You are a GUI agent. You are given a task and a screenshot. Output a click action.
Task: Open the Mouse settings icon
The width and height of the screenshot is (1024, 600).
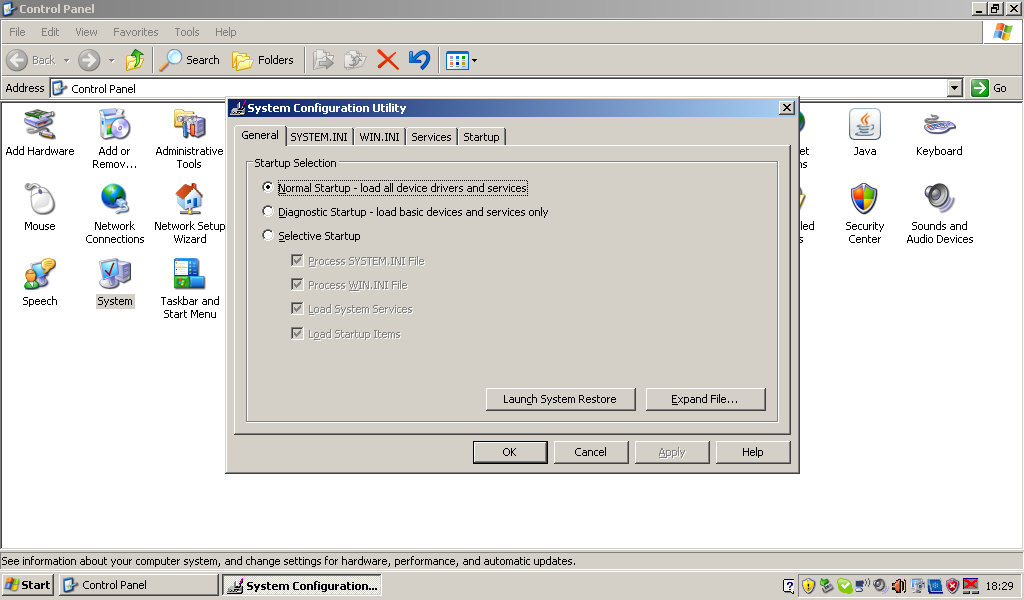pyautogui.click(x=40, y=208)
